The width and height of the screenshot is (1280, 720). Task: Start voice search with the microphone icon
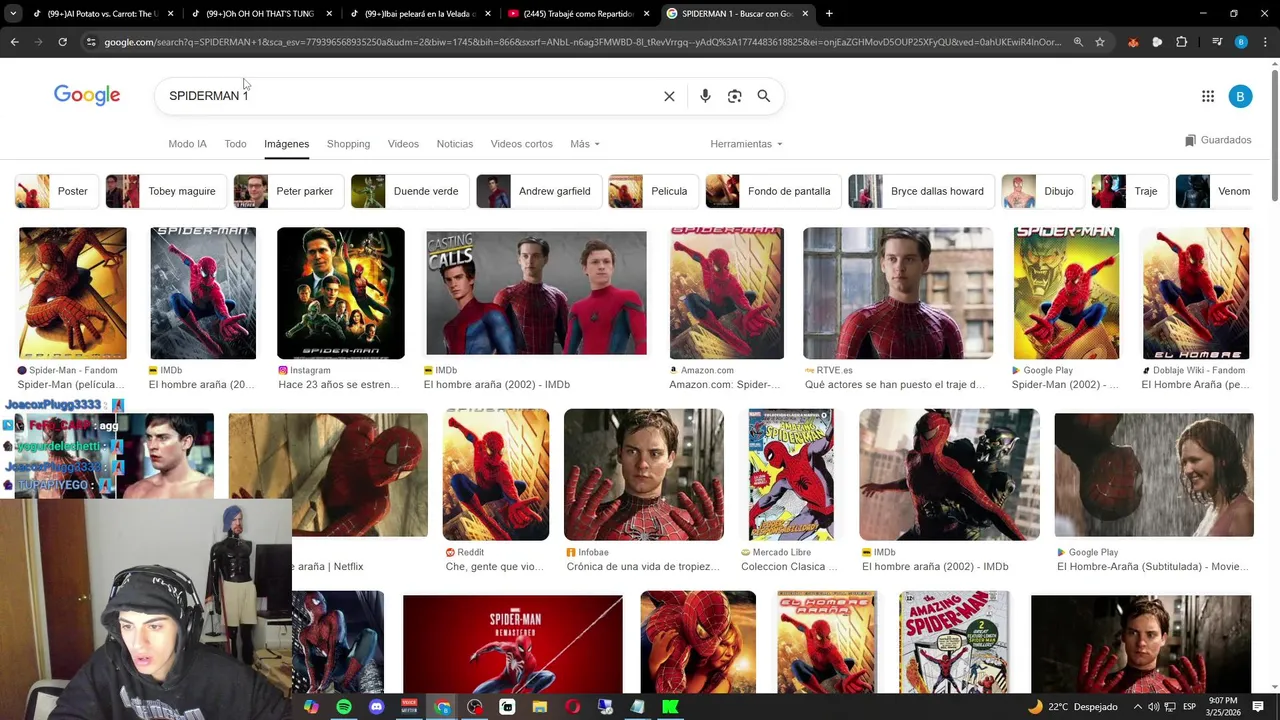pos(705,96)
